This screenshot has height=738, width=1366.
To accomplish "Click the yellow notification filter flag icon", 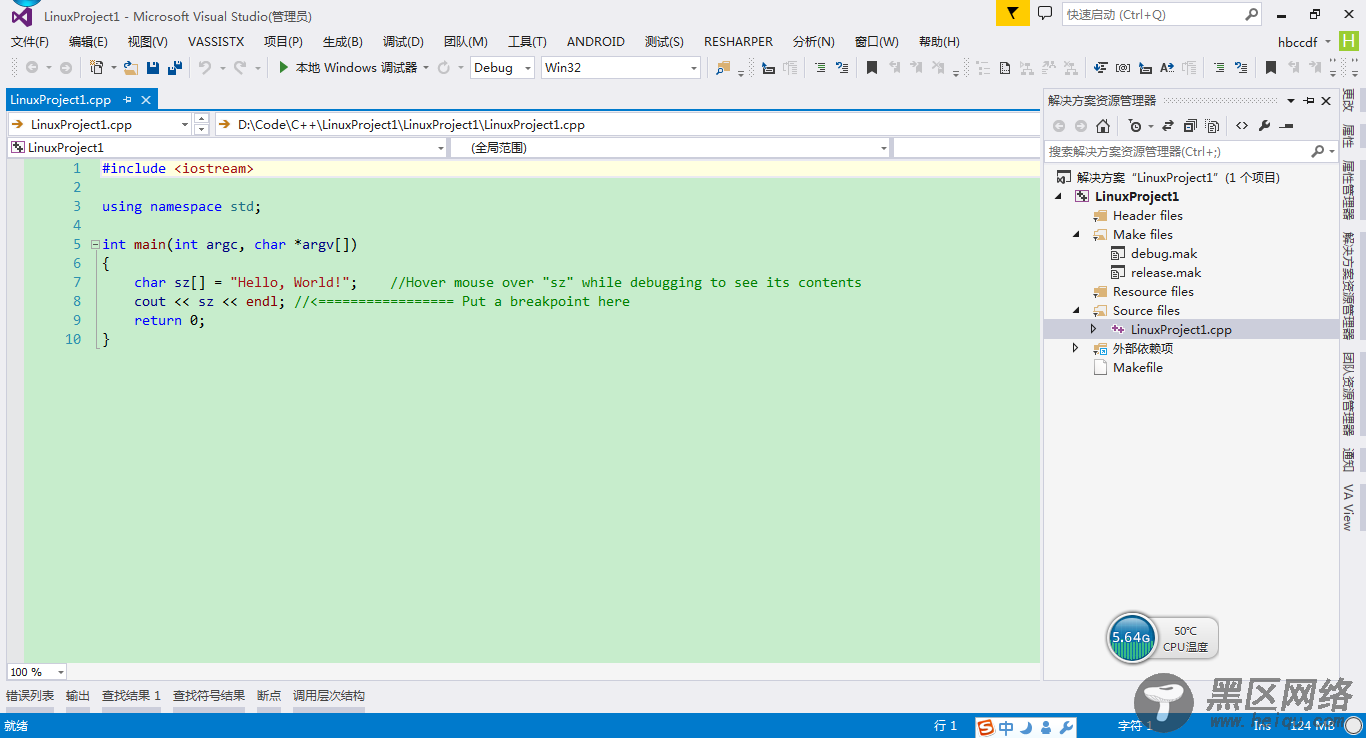I will click(x=1012, y=13).
